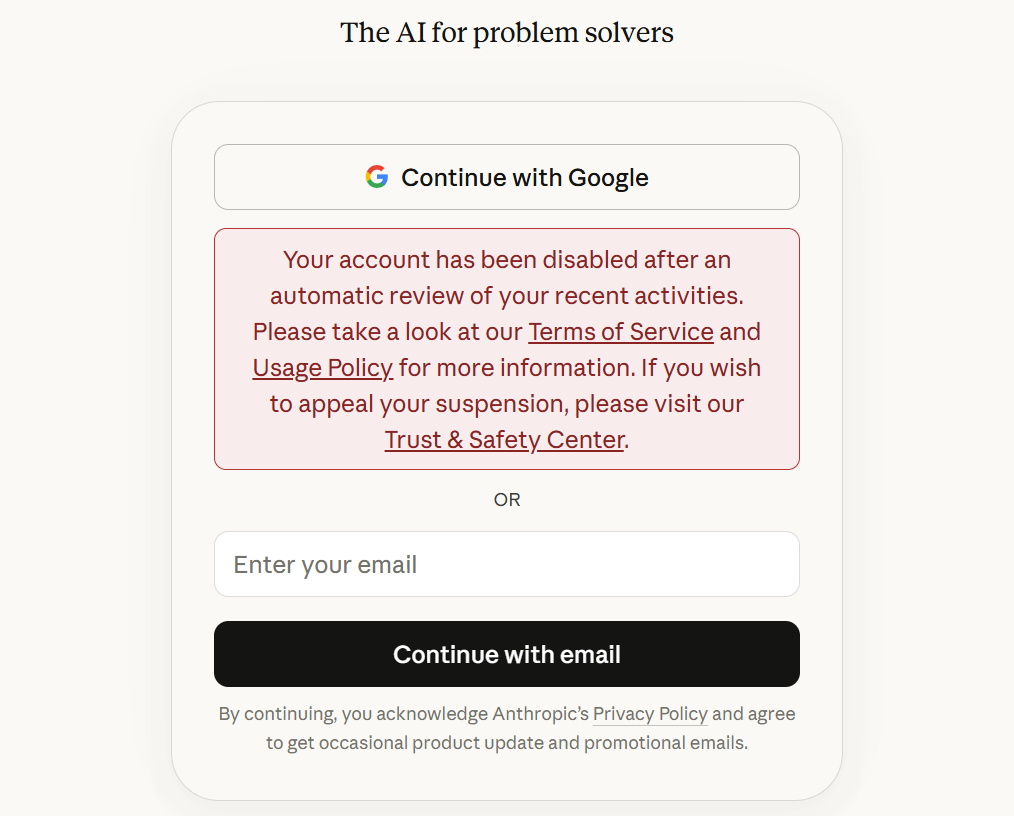Click the 'The AI for problem solvers' heading
1014x816 pixels.
point(506,33)
